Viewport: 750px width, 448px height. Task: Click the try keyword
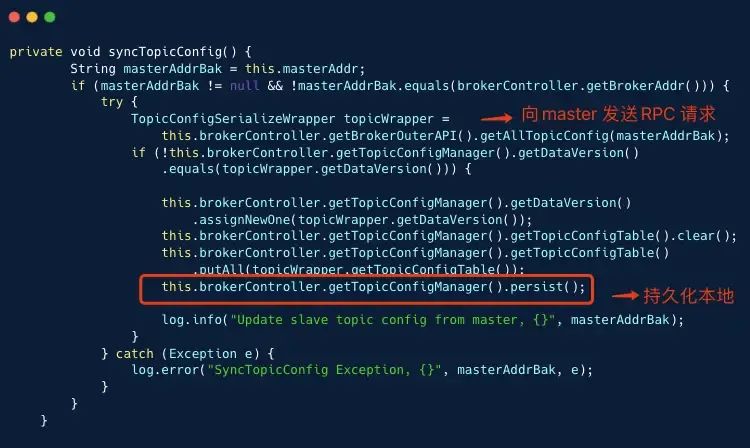click(x=112, y=102)
